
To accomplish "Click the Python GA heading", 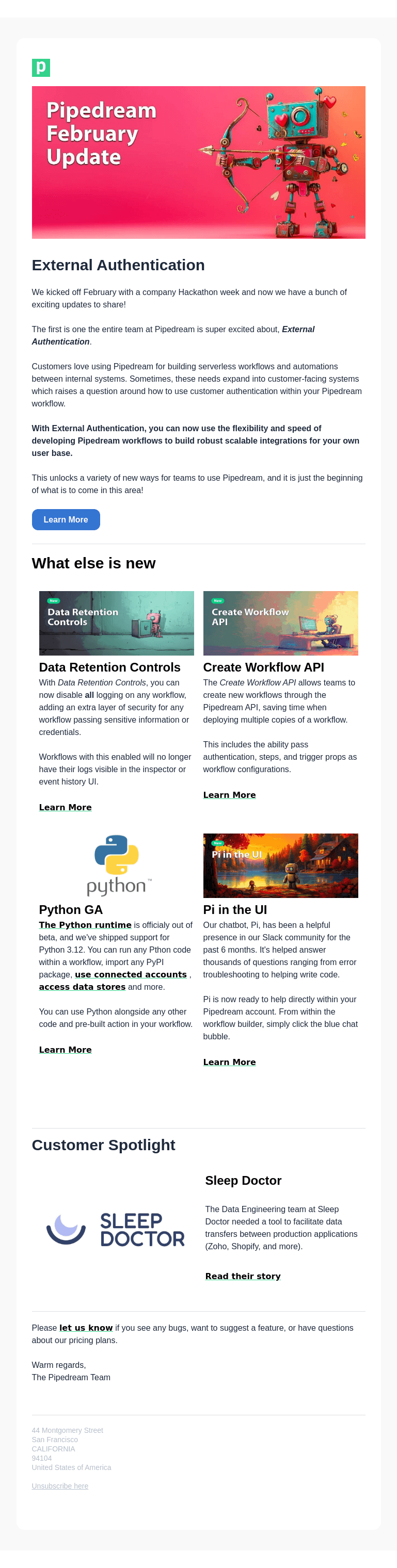I will point(71,909).
